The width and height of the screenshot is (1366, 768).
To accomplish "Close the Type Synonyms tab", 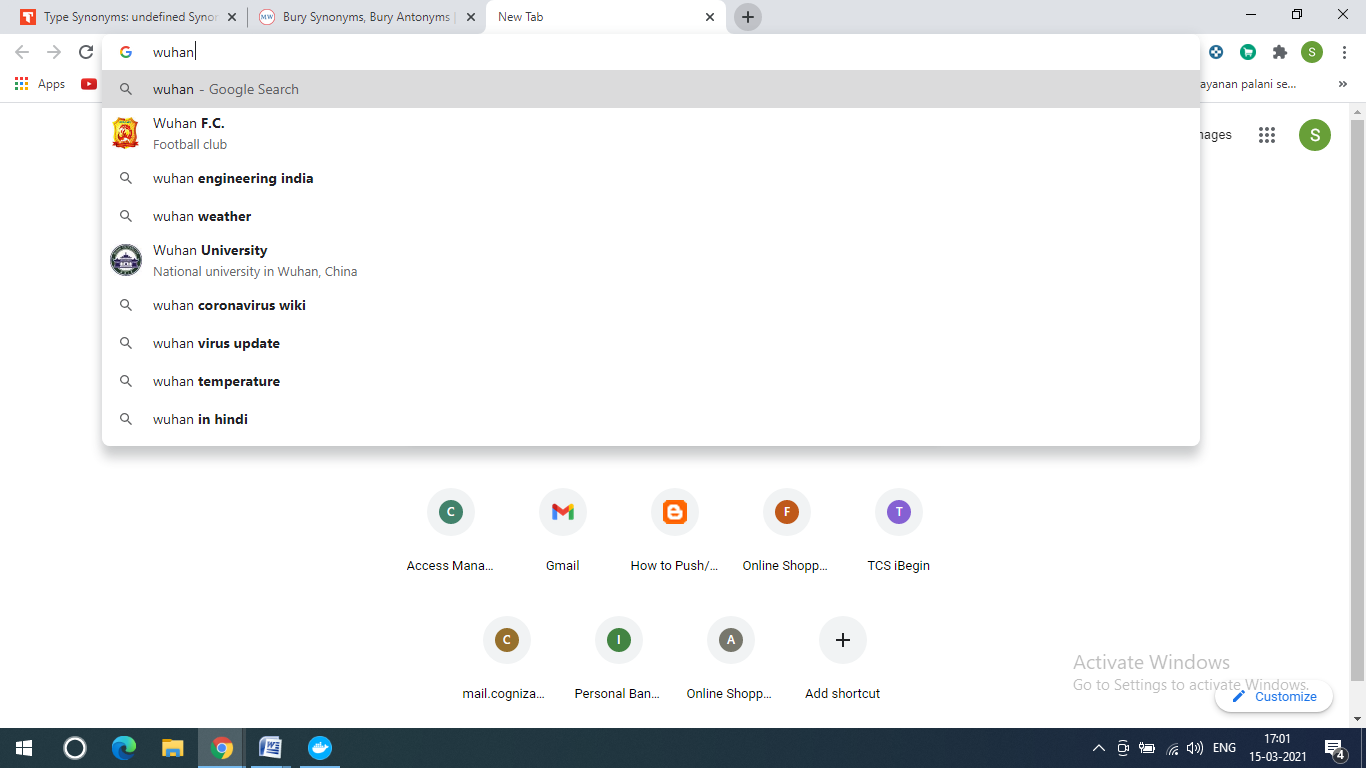I will coord(234,17).
